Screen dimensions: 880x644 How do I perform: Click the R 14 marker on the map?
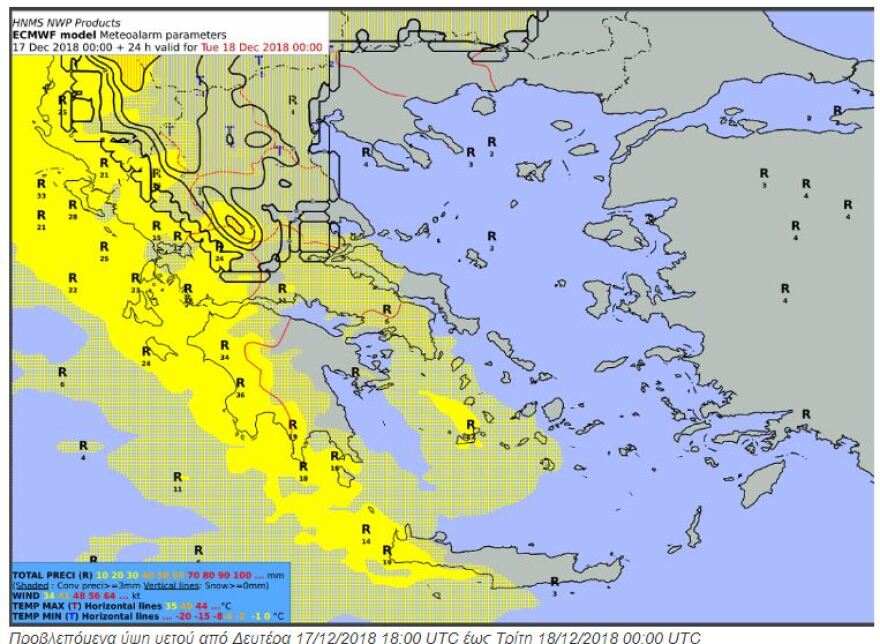click(x=365, y=534)
